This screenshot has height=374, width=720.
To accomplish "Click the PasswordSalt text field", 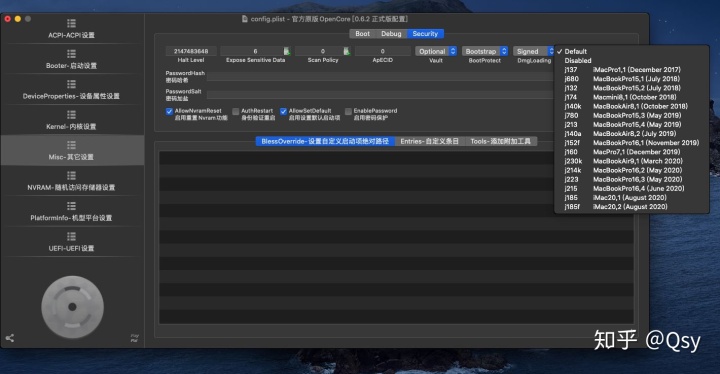I will click(380, 95).
